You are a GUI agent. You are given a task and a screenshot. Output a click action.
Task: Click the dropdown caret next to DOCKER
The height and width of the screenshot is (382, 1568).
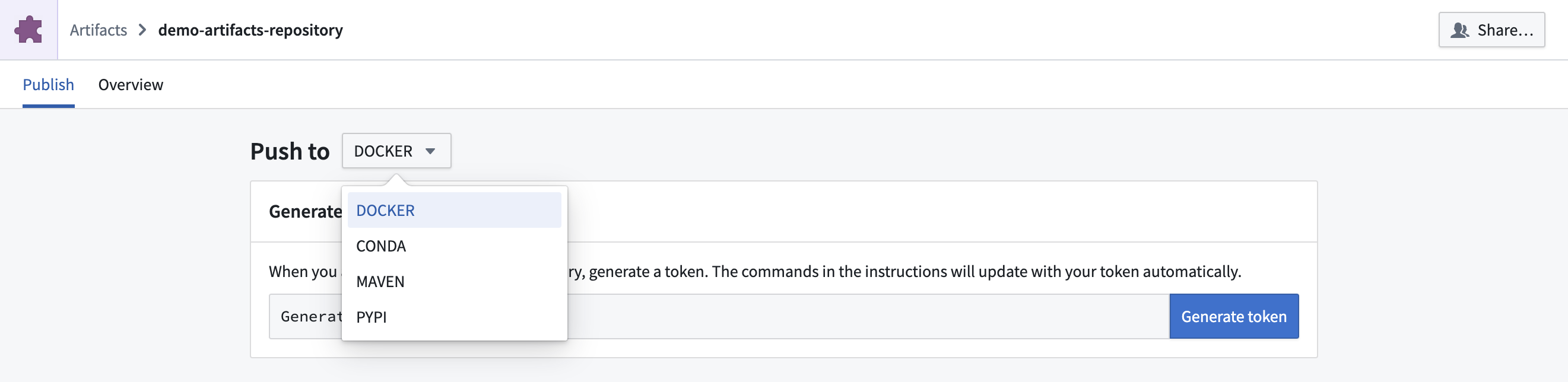[431, 150]
